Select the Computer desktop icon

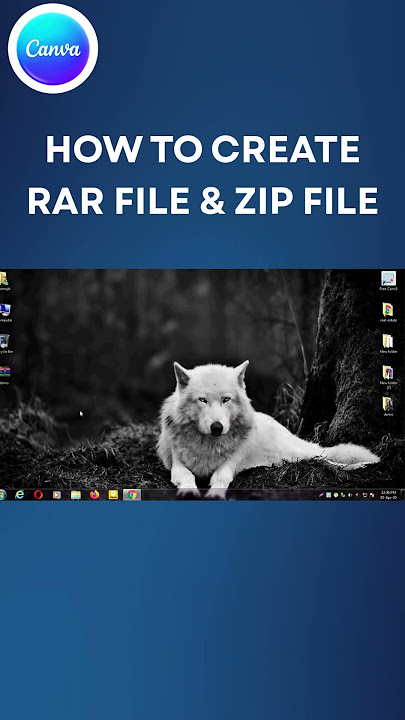click(x=5, y=312)
